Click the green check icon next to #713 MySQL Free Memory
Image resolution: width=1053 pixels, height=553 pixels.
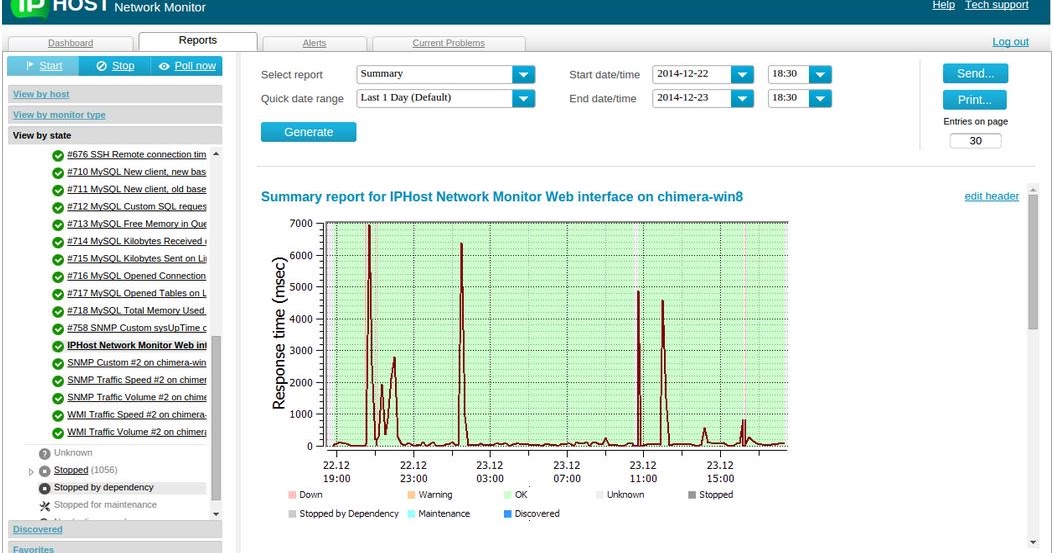tap(58, 225)
